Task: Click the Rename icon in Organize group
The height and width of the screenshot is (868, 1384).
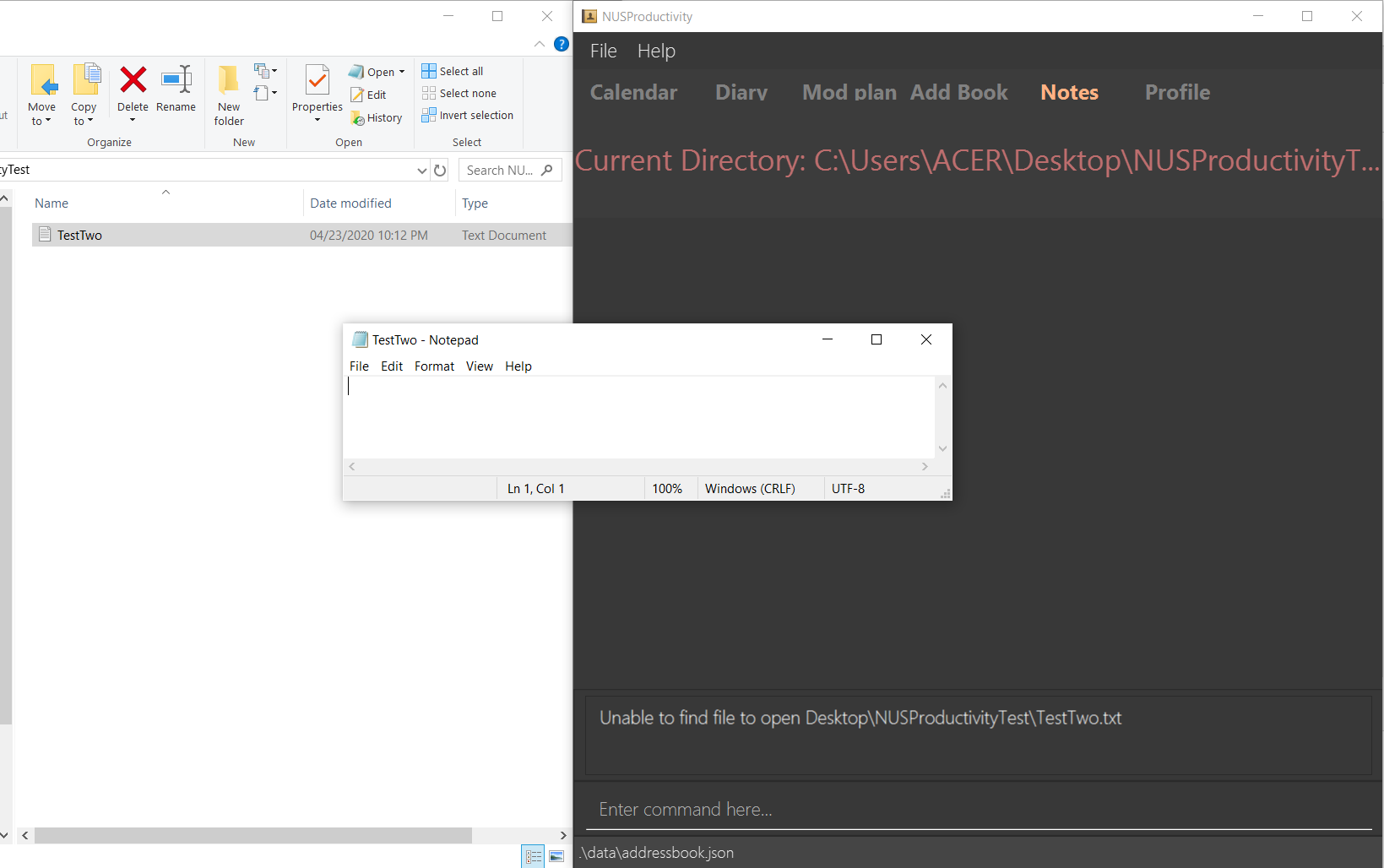Action: 176,79
